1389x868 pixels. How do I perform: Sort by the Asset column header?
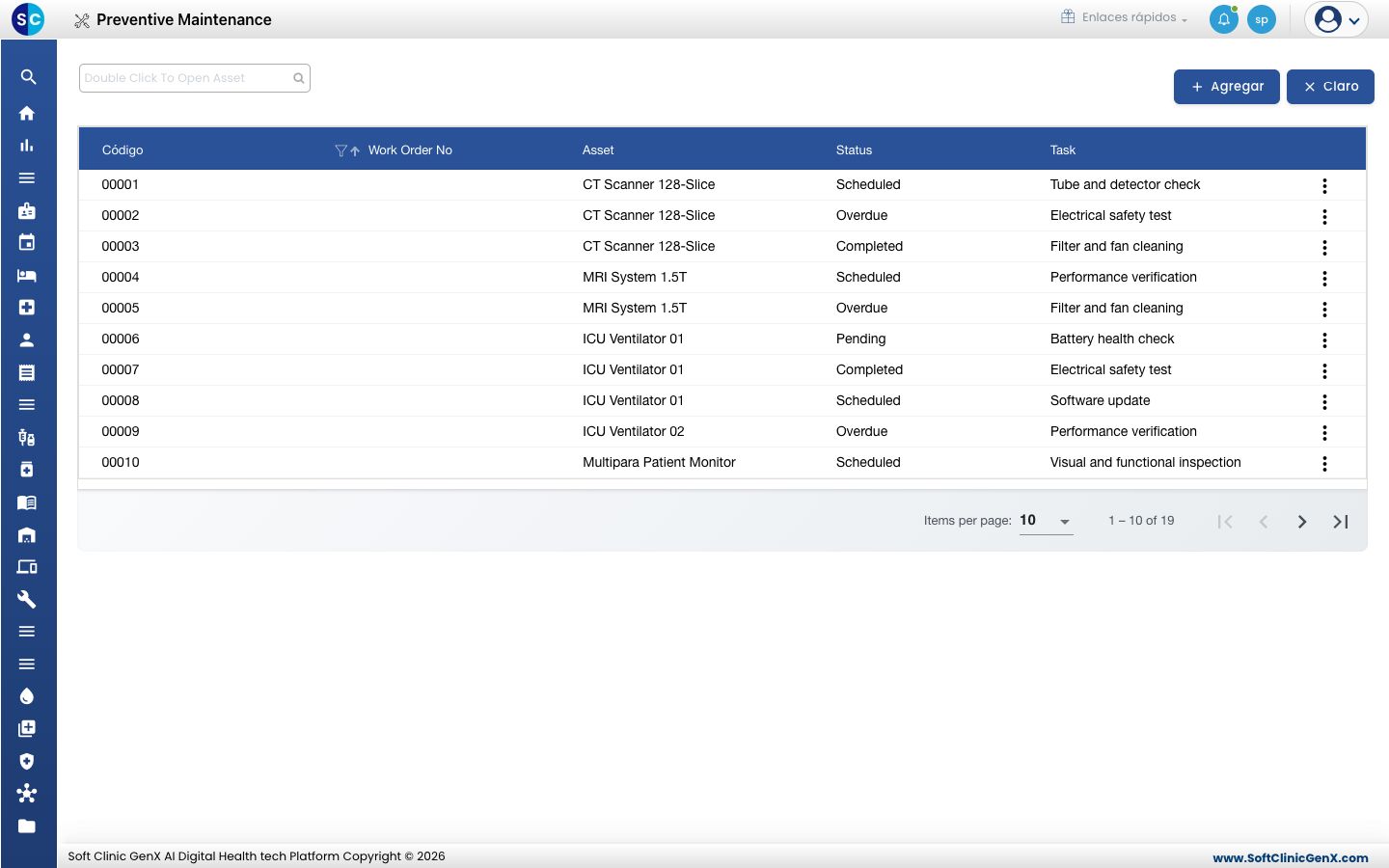[x=598, y=150]
